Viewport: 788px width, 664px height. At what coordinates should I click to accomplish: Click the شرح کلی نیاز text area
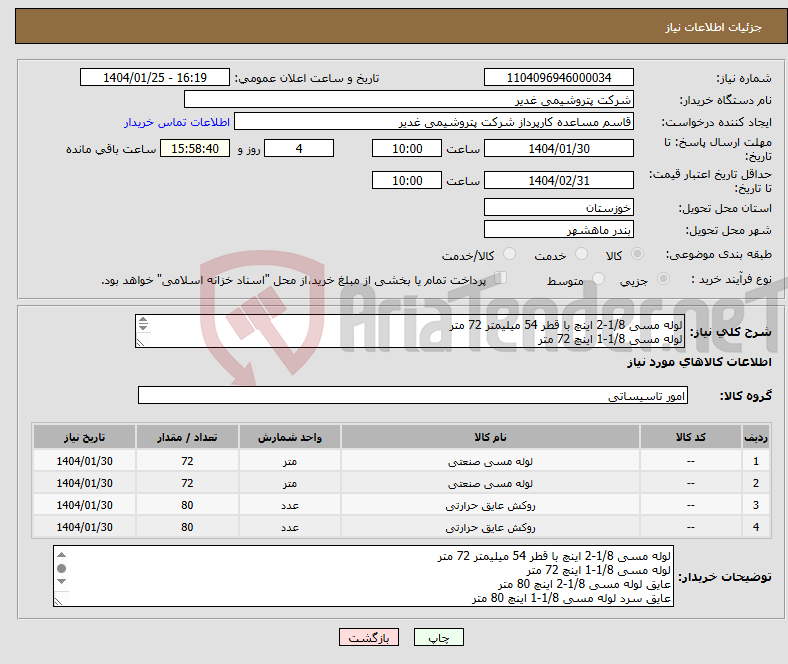click(x=410, y=331)
